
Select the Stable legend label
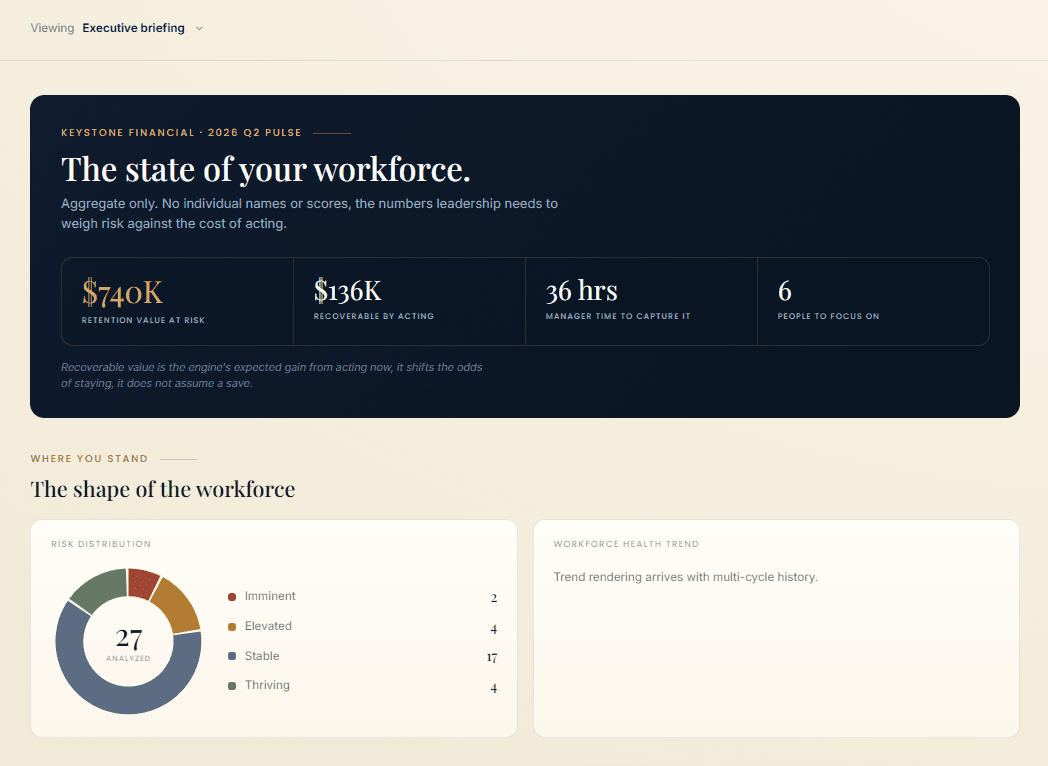(262, 656)
